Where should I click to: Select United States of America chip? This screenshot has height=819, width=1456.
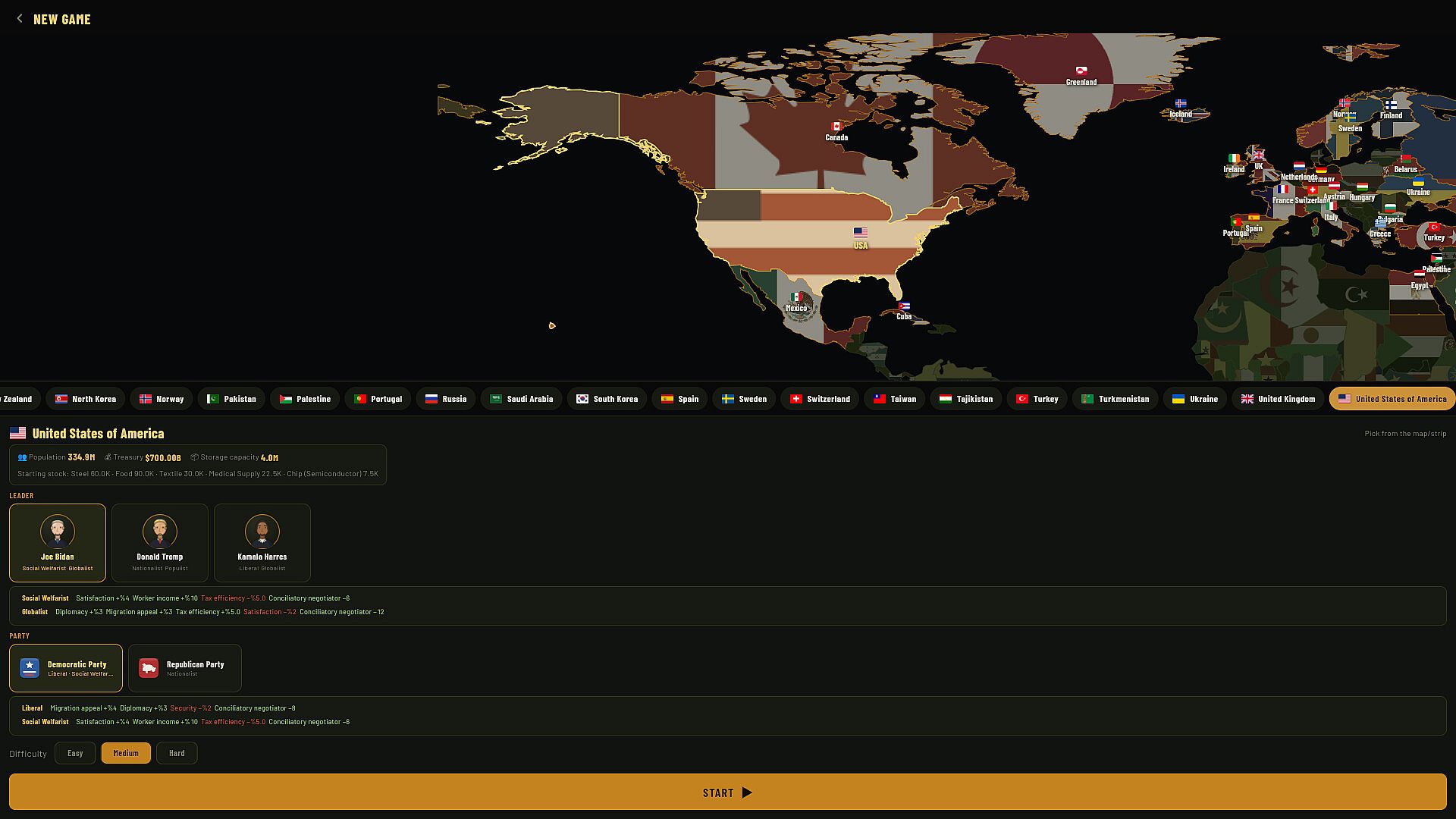[x=1392, y=399]
